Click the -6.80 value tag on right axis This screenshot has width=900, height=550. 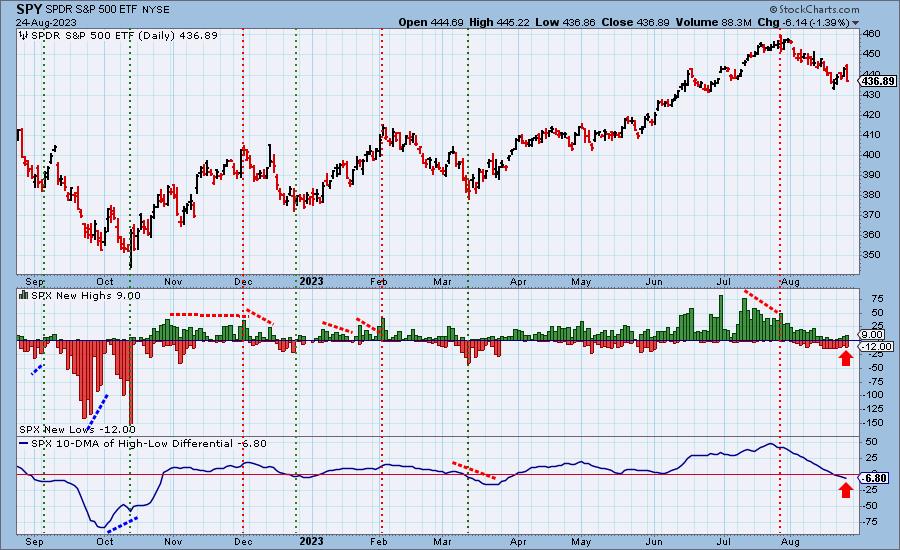point(874,478)
